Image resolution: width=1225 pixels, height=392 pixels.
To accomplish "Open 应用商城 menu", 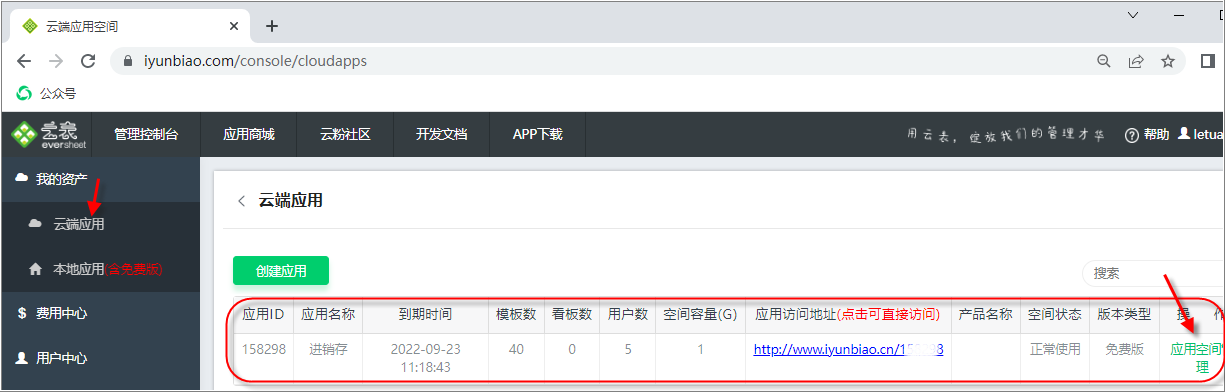I will pos(248,134).
